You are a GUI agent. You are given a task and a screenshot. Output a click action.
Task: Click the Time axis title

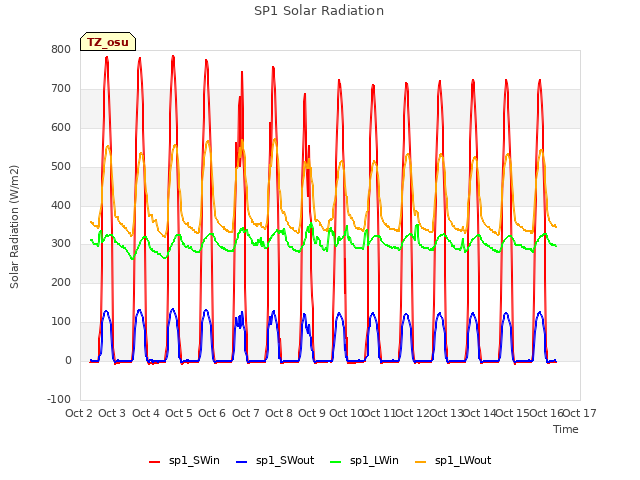click(x=566, y=429)
